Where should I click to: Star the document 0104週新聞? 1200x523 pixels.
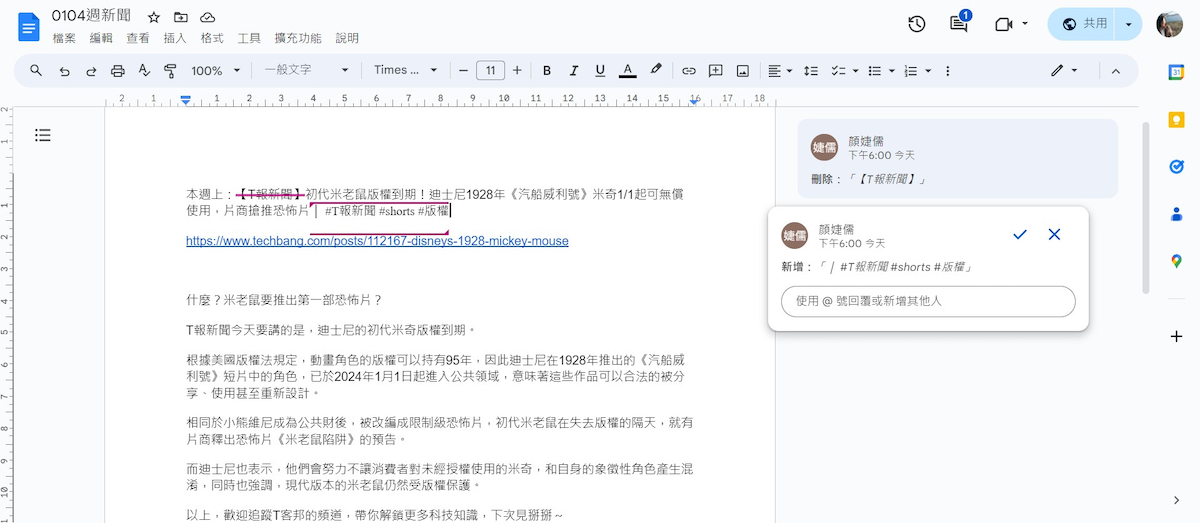(154, 18)
